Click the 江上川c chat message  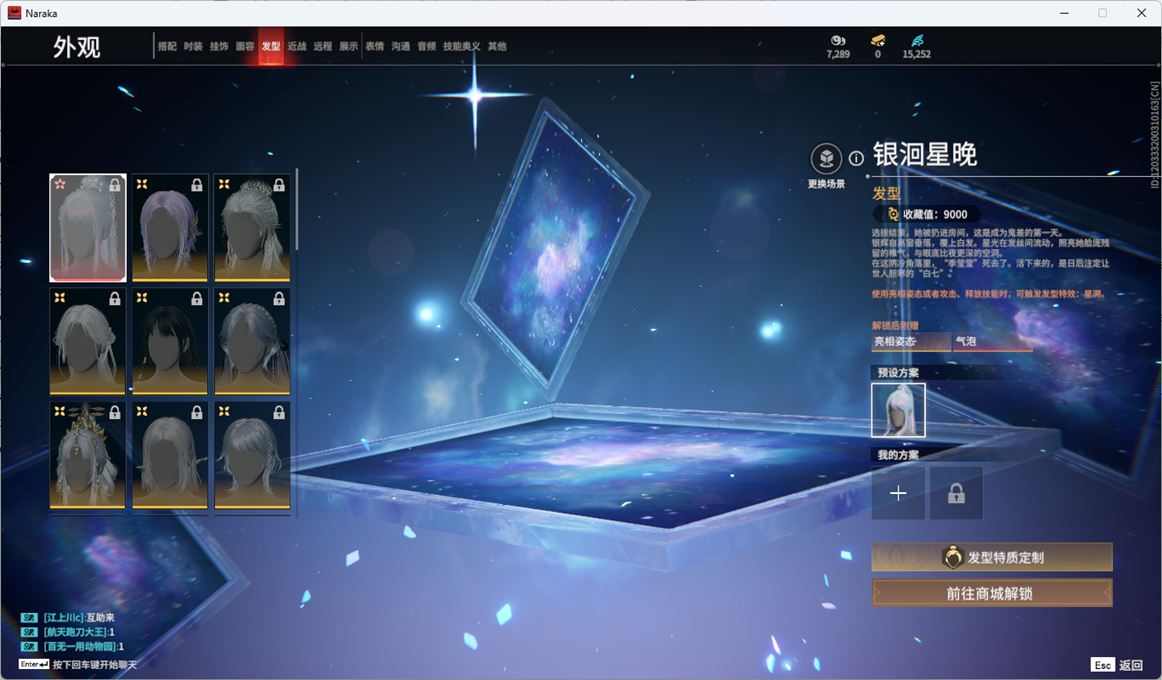[x=79, y=617]
